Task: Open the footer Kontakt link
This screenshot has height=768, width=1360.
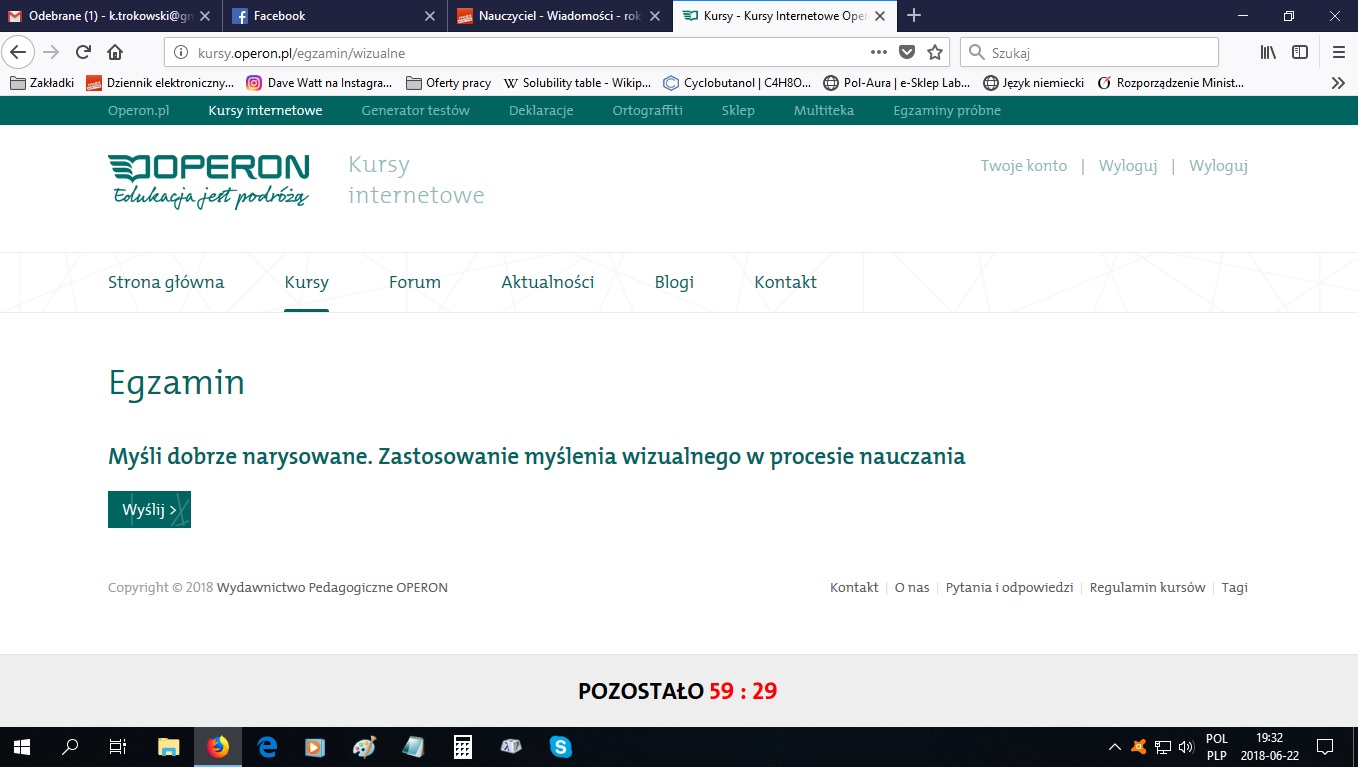Action: pyautogui.click(x=854, y=587)
